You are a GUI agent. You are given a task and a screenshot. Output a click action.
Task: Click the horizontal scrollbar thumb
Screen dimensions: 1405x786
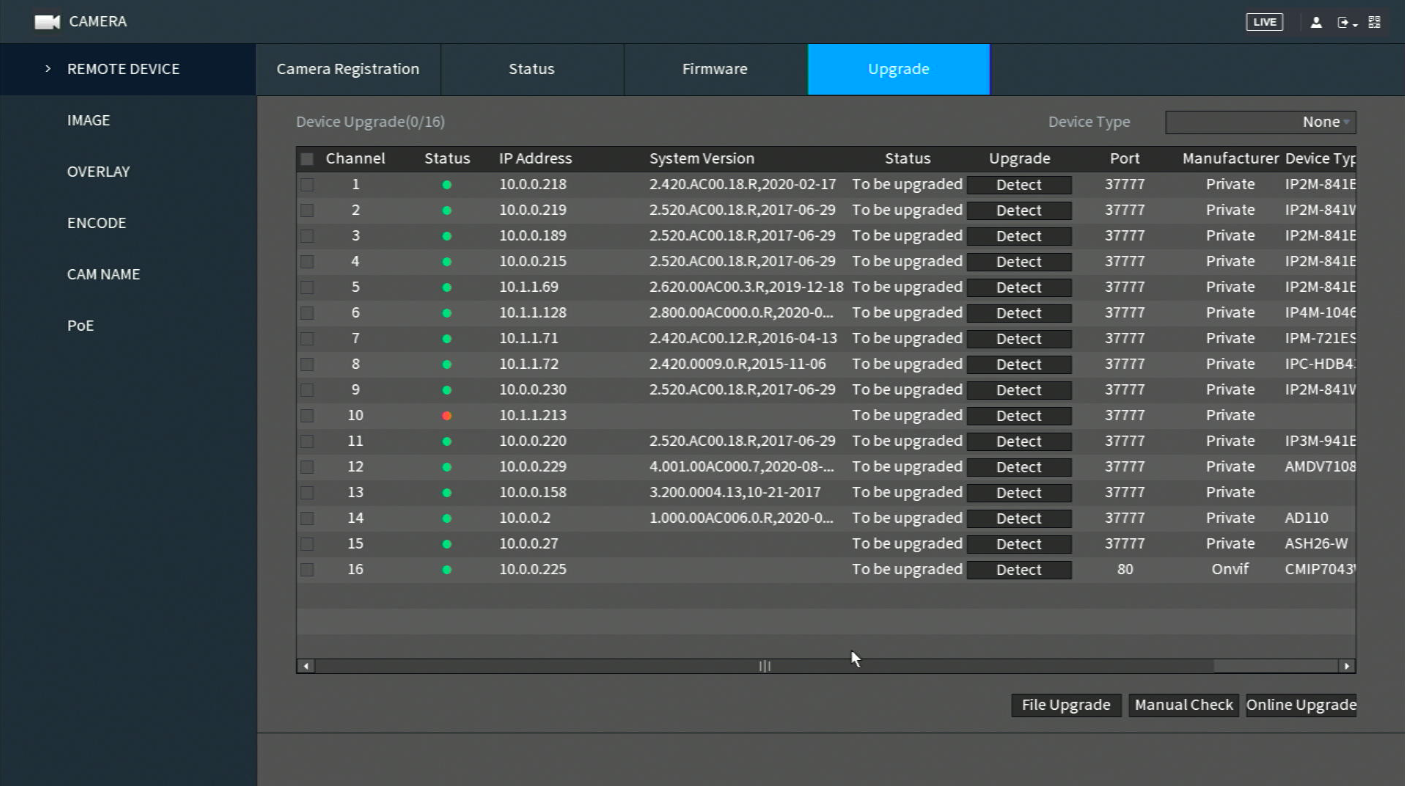click(x=765, y=666)
